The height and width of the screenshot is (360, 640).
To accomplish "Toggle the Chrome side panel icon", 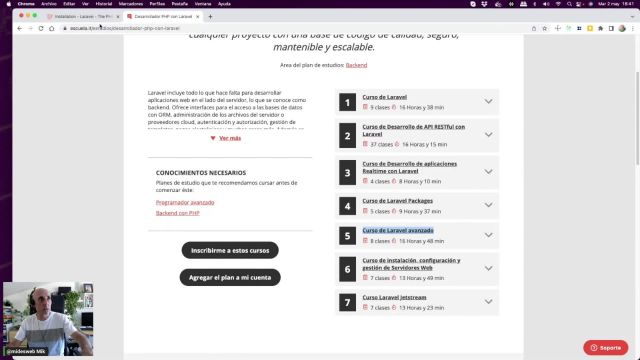I will pyautogui.click(x=611, y=28).
